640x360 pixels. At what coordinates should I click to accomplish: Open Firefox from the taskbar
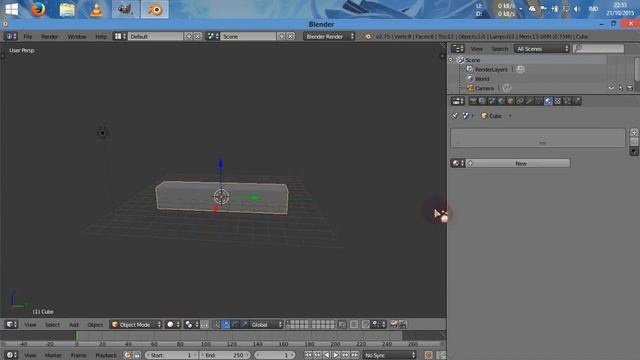pyautogui.click(x=38, y=9)
